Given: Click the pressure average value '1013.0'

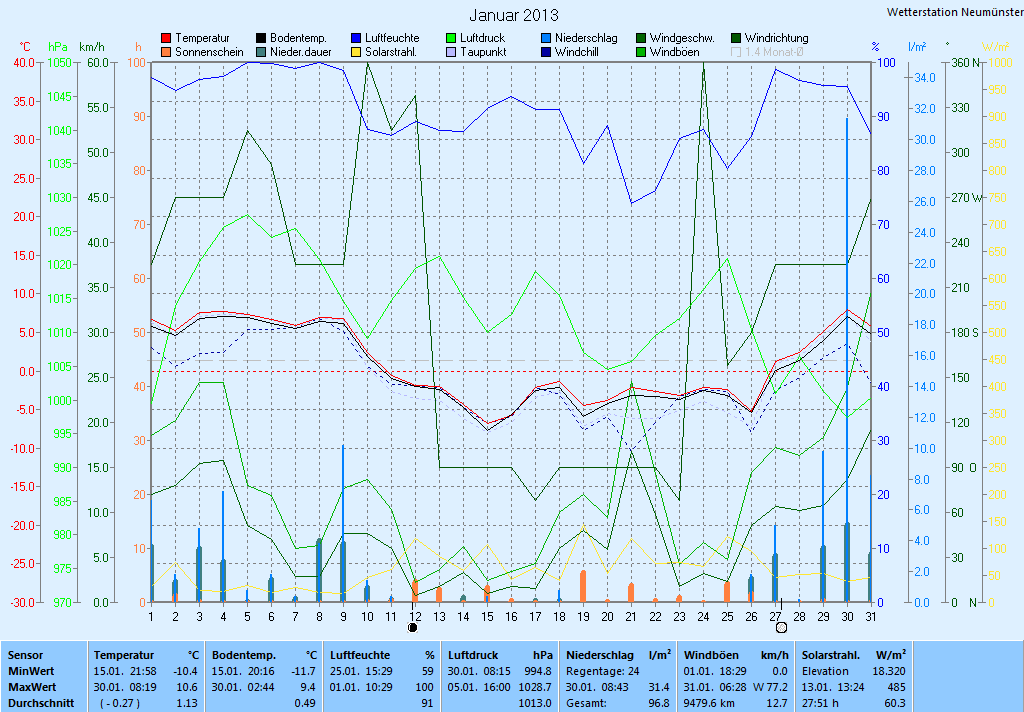Looking at the screenshot, I should [x=536, y=704].
